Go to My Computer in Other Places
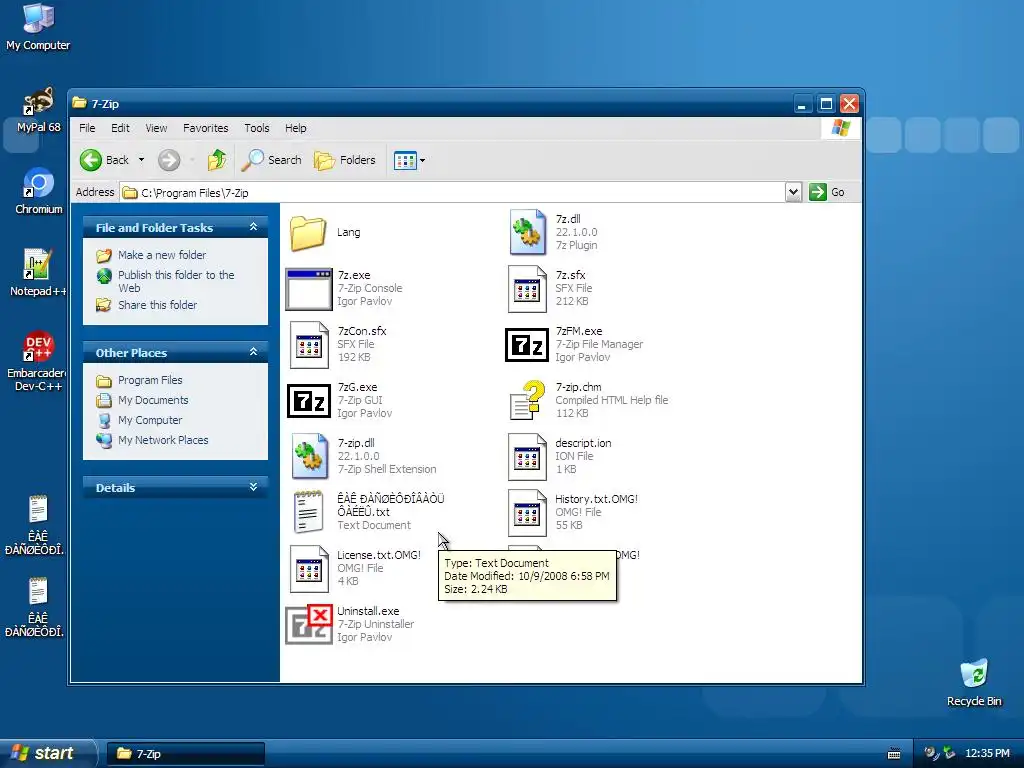Viewport: 1024px width, 768px height. 150,420
